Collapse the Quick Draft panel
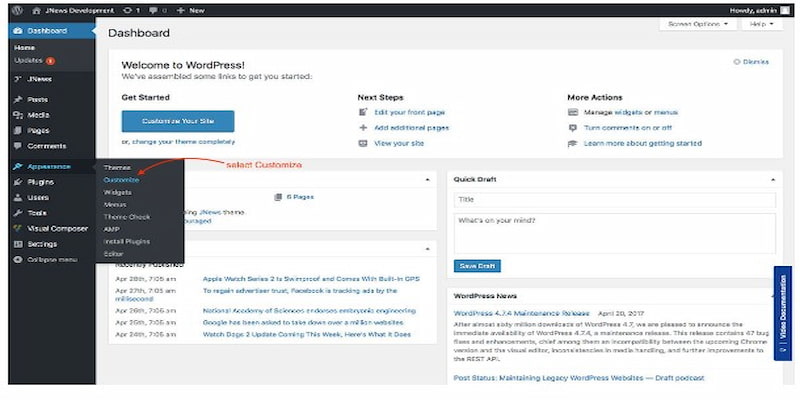The height and width of the screenshot is (400, 800). (x=771, y=180)
